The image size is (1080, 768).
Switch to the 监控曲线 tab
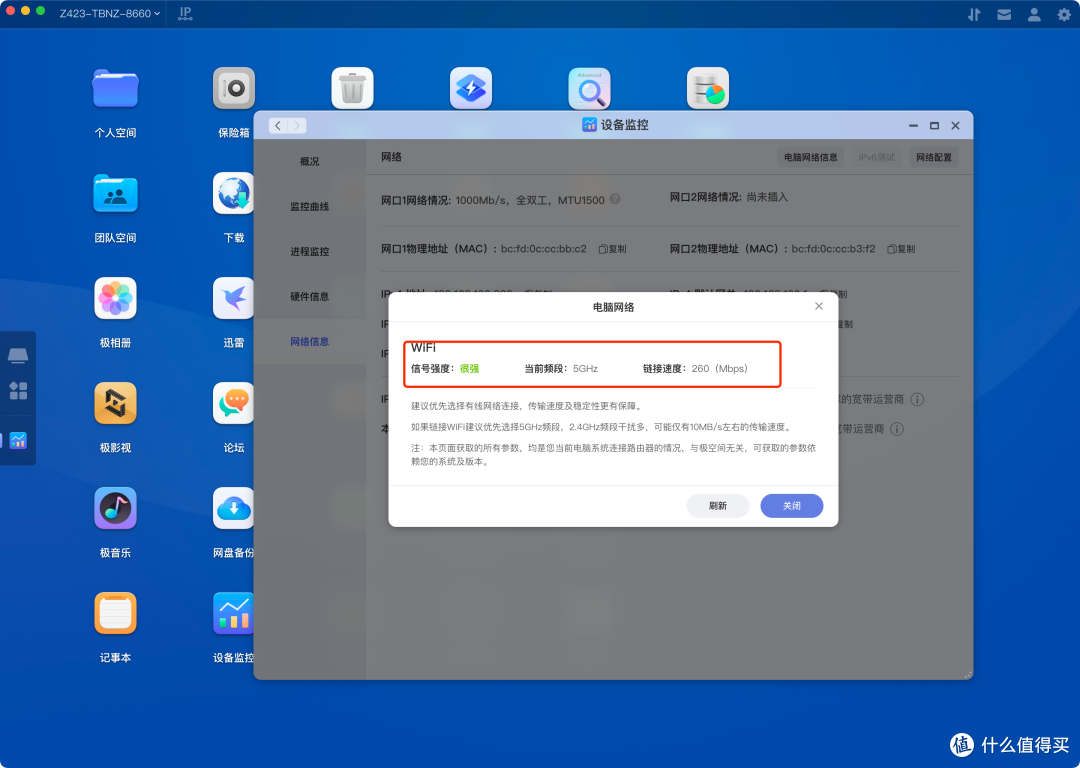click(309, 206)
